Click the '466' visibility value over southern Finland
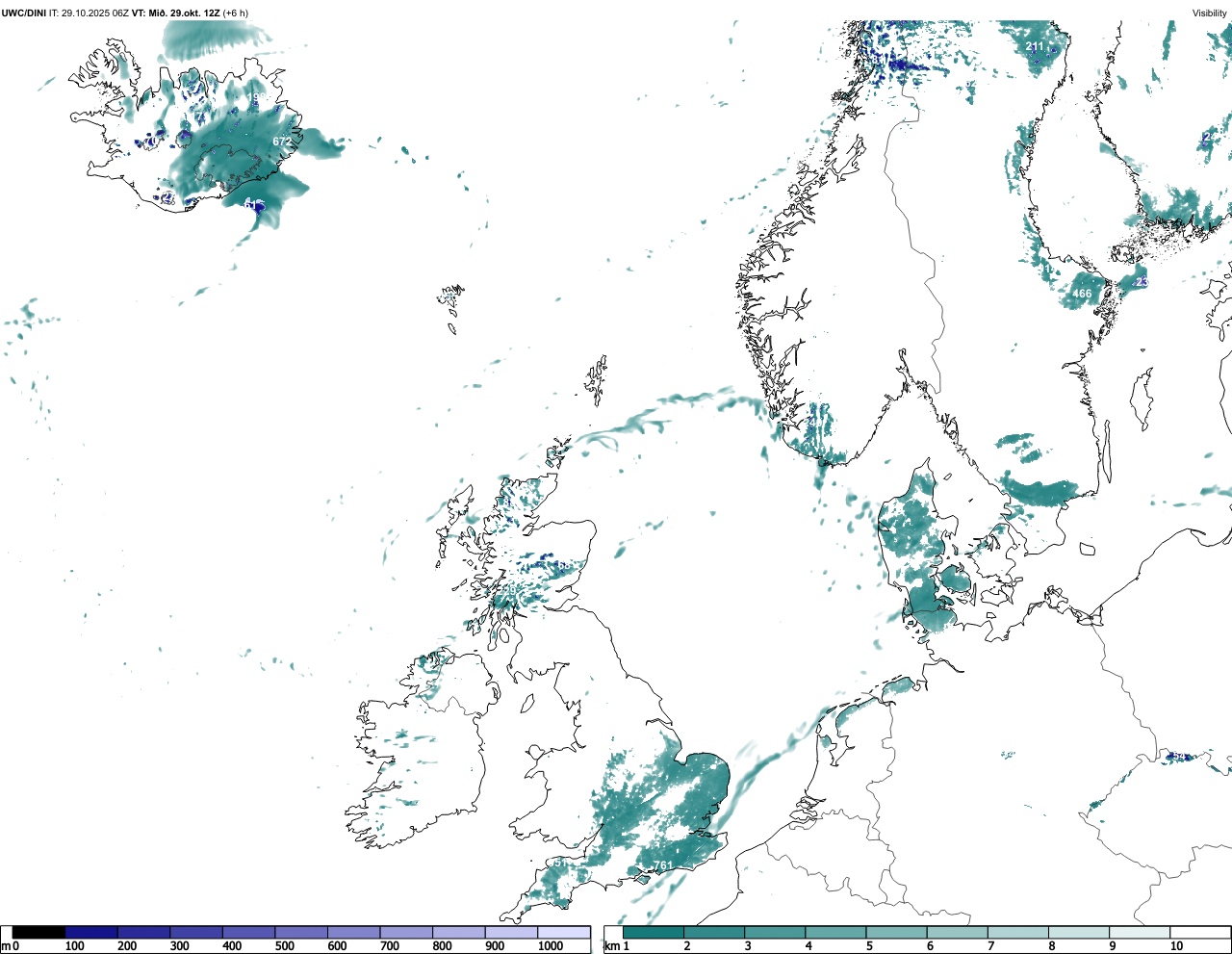The width and height of the screenshot is (1232, 954). 1083,294
